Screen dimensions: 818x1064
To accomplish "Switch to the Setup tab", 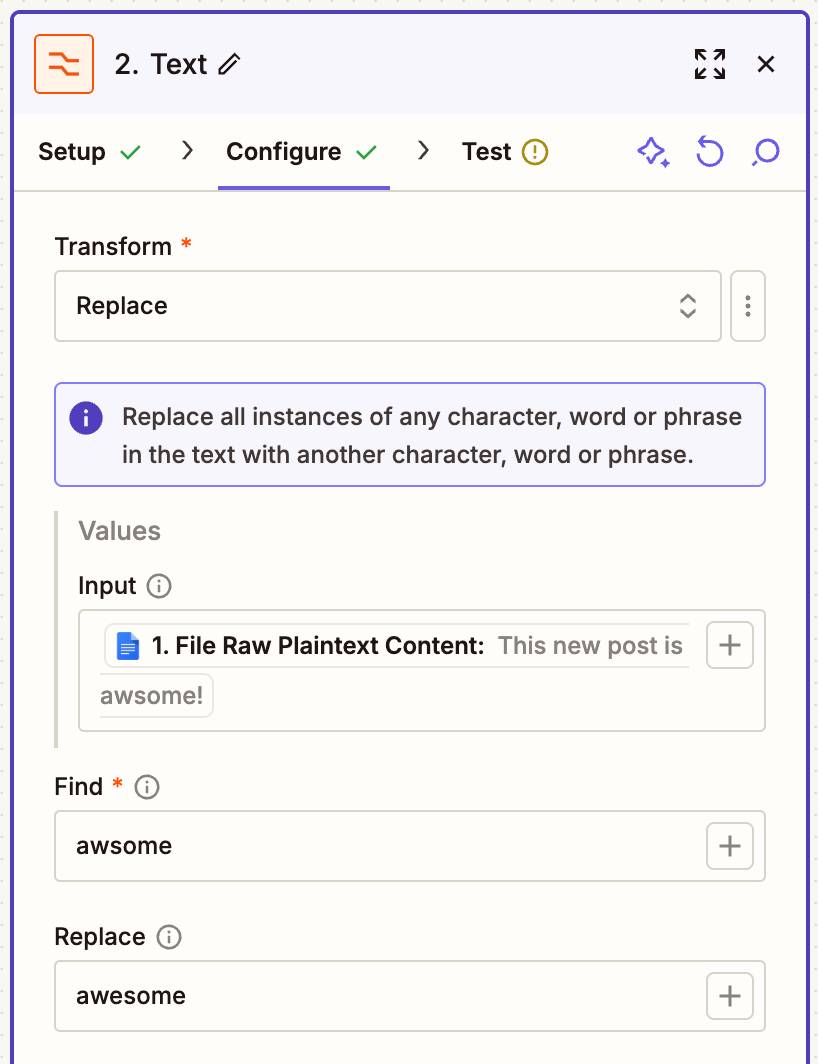I will [89, 152].
